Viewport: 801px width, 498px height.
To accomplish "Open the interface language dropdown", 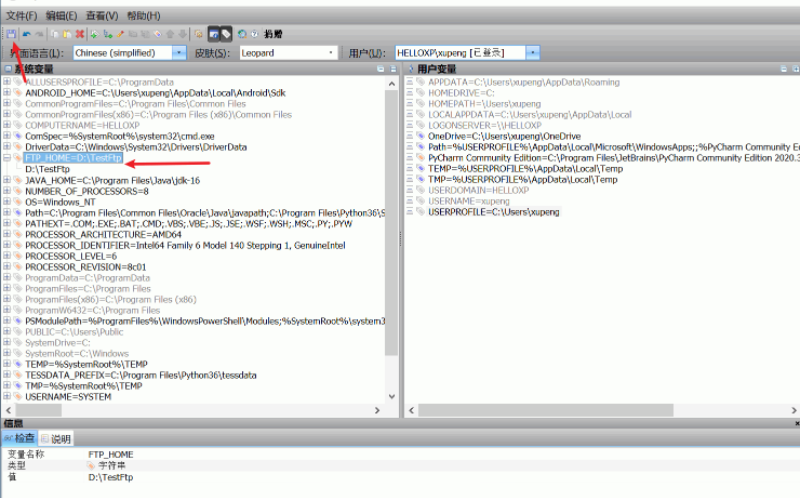I will 179,53.
